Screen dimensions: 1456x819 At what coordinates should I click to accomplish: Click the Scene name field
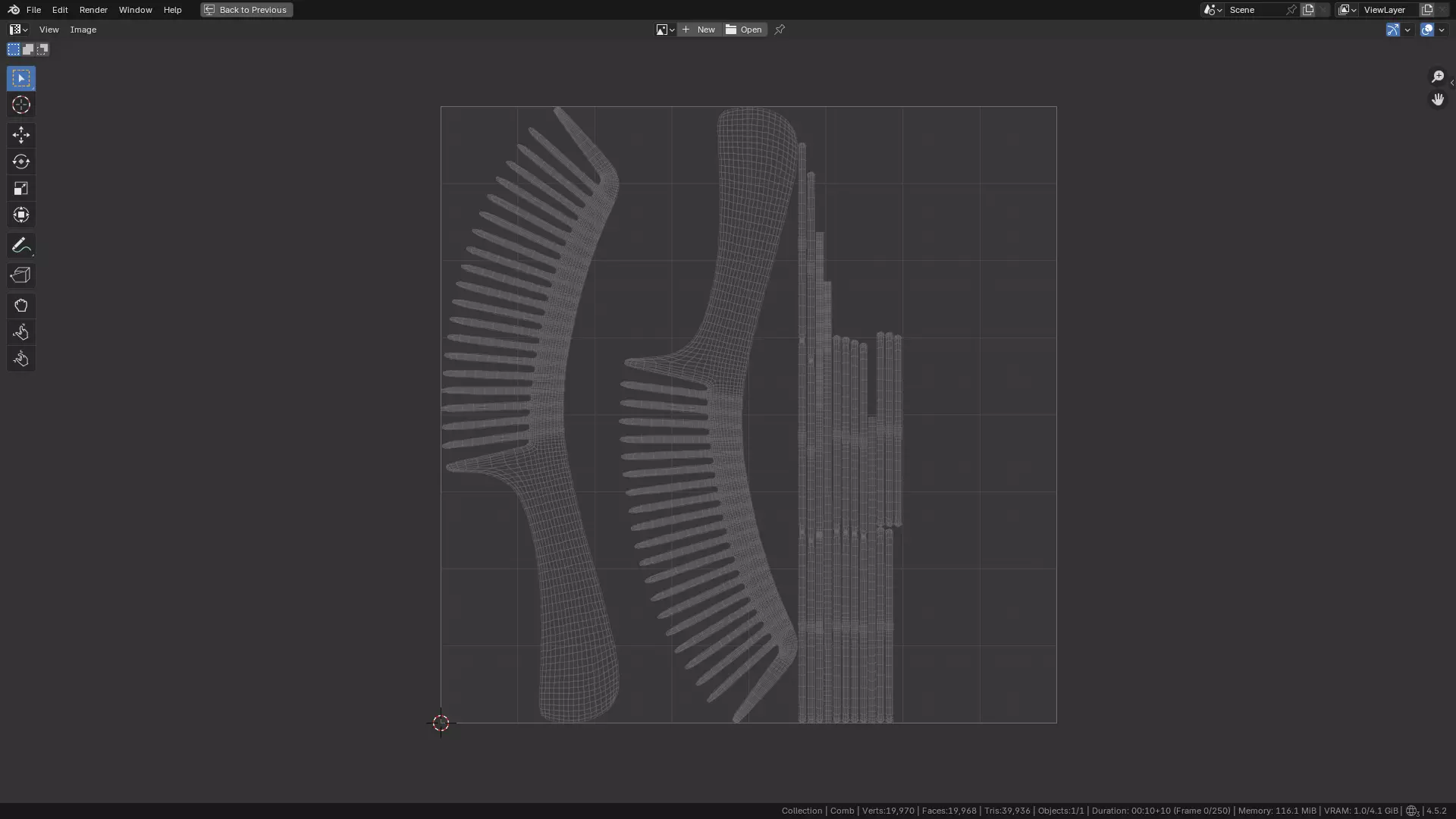coord(1255,10)
